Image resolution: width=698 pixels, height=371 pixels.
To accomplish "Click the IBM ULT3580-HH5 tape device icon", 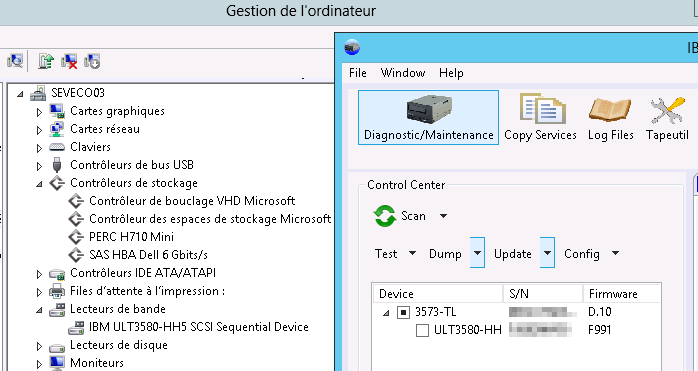I will pyautogui.click(x=76, y=327).
